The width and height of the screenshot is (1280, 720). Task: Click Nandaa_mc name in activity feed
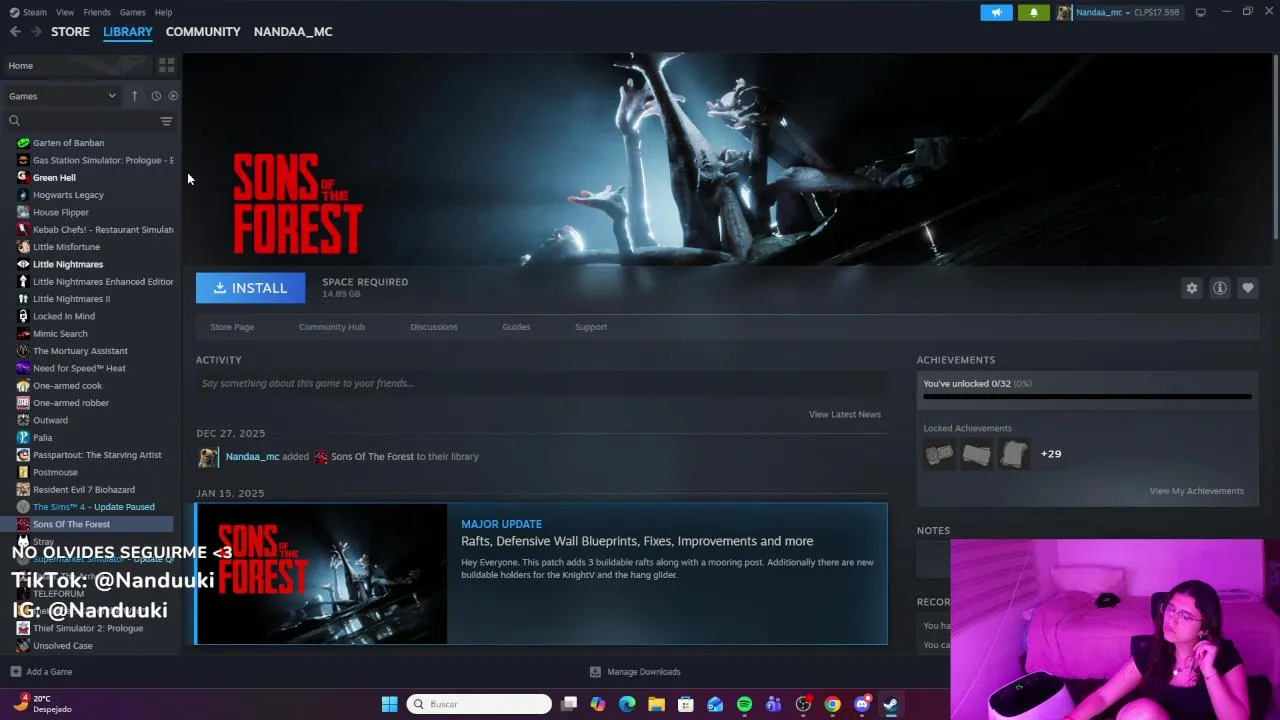252,457
